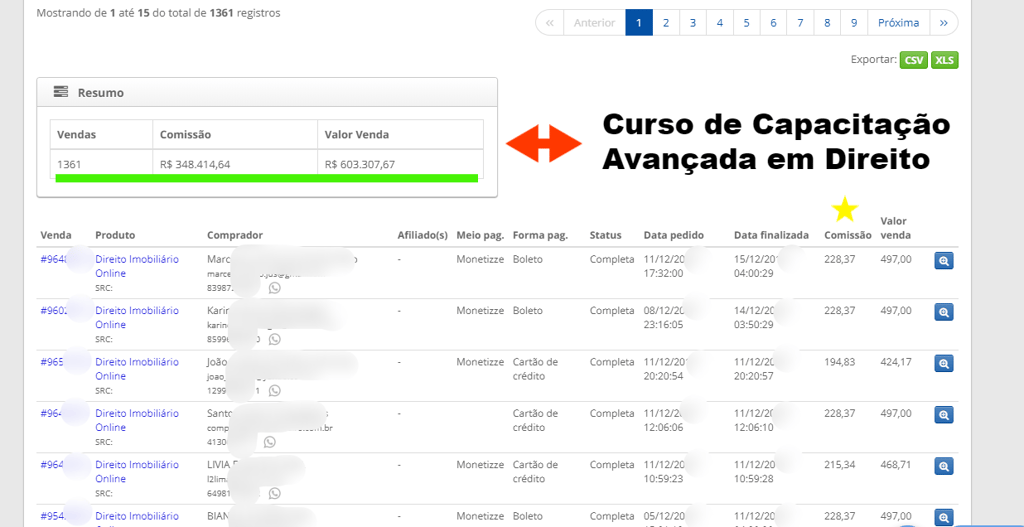Select the R$ 348.414,64 commission total
1024x527 pixels.
[195, 165]
